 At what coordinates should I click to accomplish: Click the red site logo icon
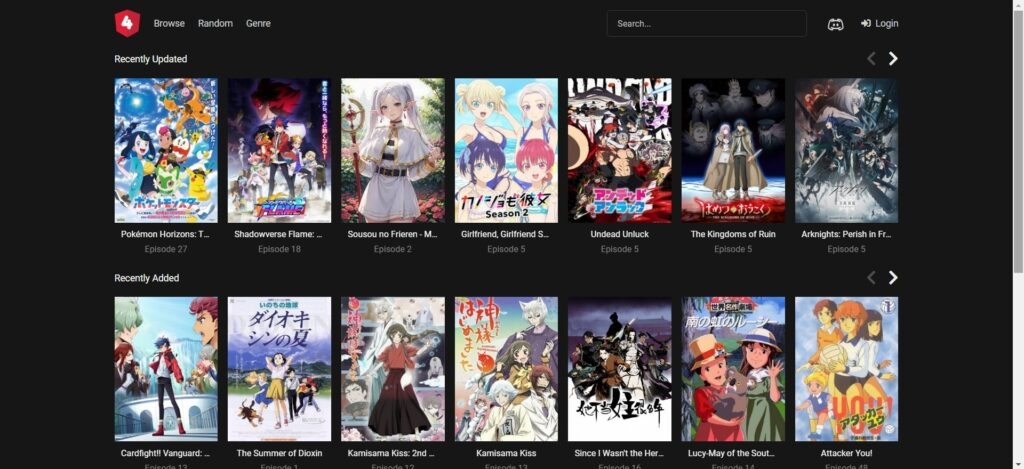click(127, 24)
